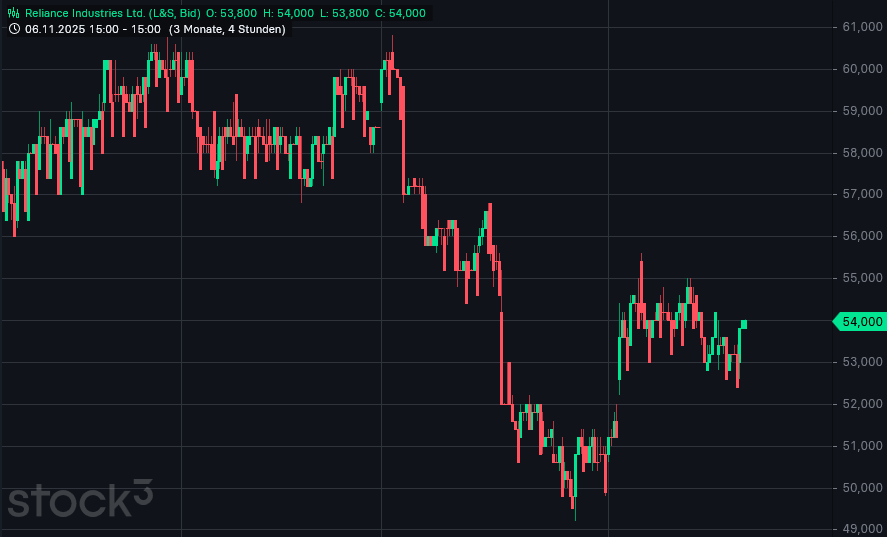Click the 50,000 label on price axis

click(x=863, y=488)
